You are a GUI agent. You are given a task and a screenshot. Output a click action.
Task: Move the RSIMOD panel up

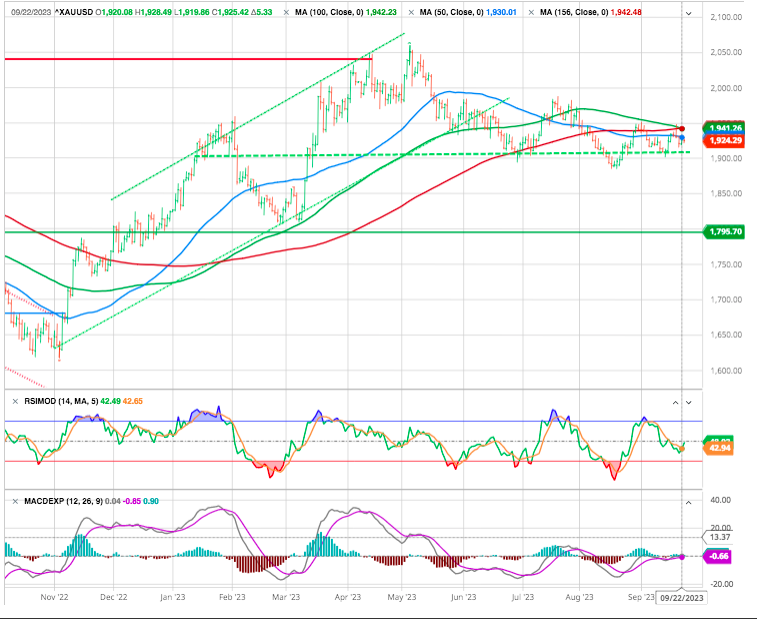click(x=673, y=402)
